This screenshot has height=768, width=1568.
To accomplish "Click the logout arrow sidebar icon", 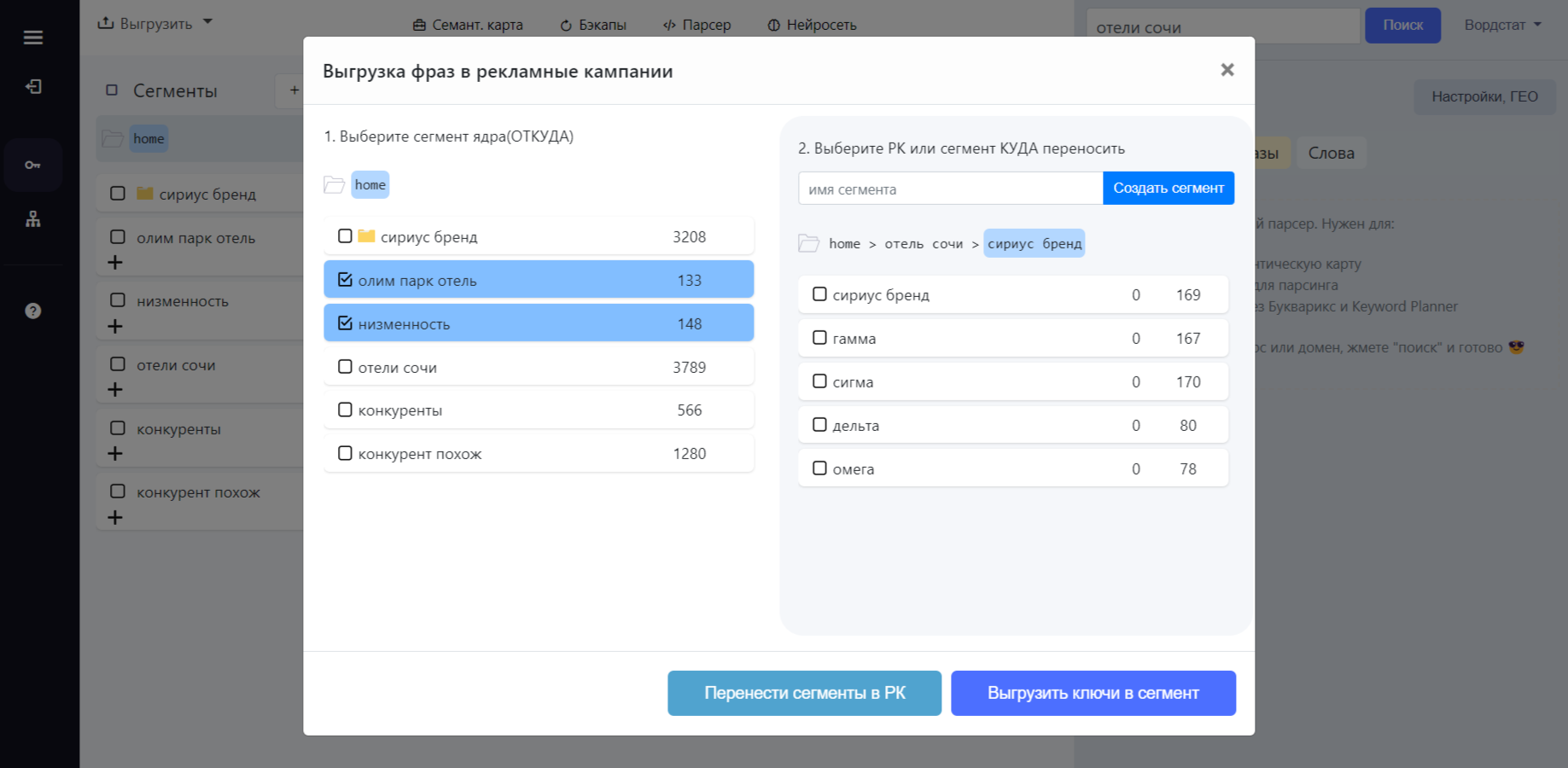I will [33, 86].
